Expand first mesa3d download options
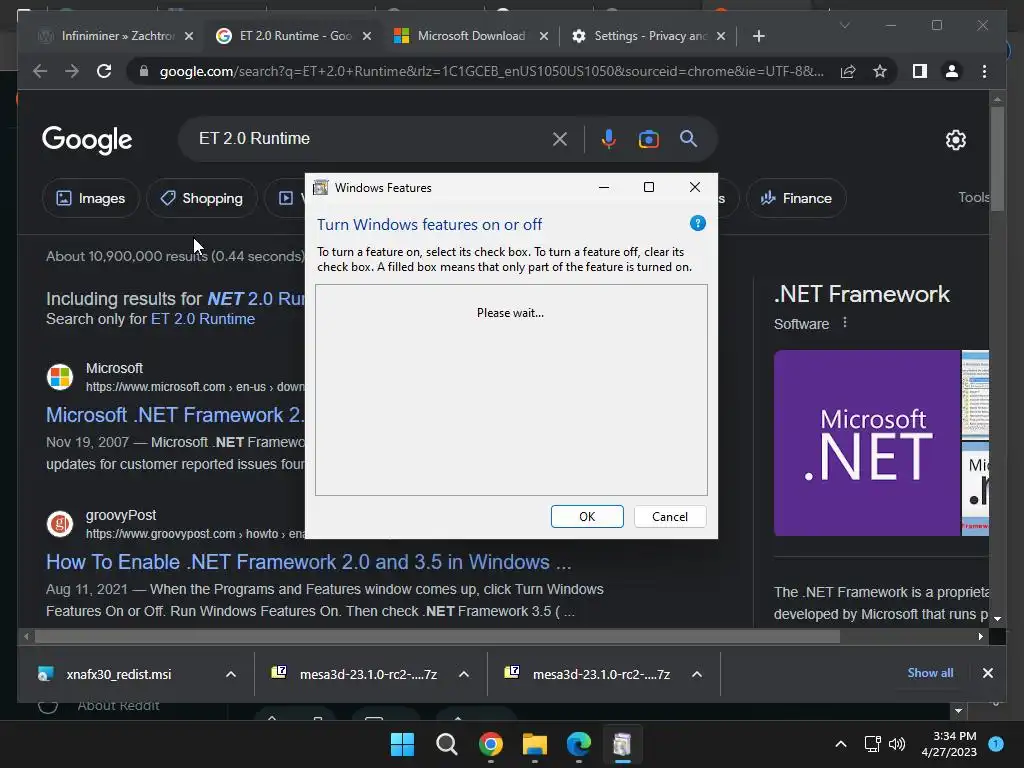 [464, 674]
